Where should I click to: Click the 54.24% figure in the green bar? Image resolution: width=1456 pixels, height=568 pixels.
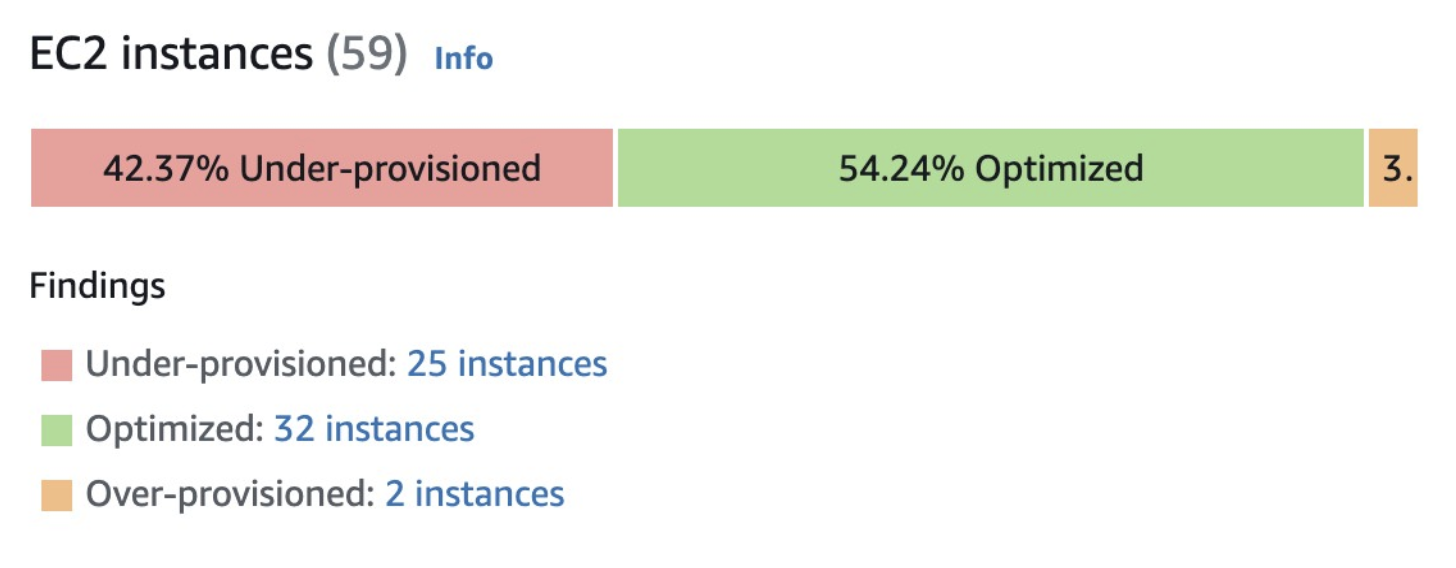[901, 168]
